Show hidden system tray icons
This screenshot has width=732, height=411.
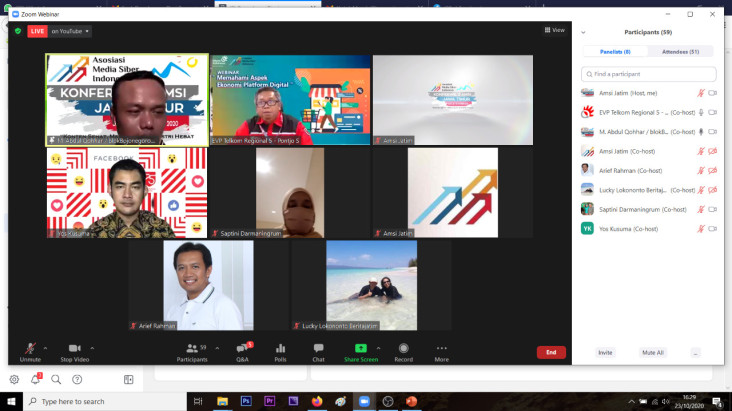631,402
